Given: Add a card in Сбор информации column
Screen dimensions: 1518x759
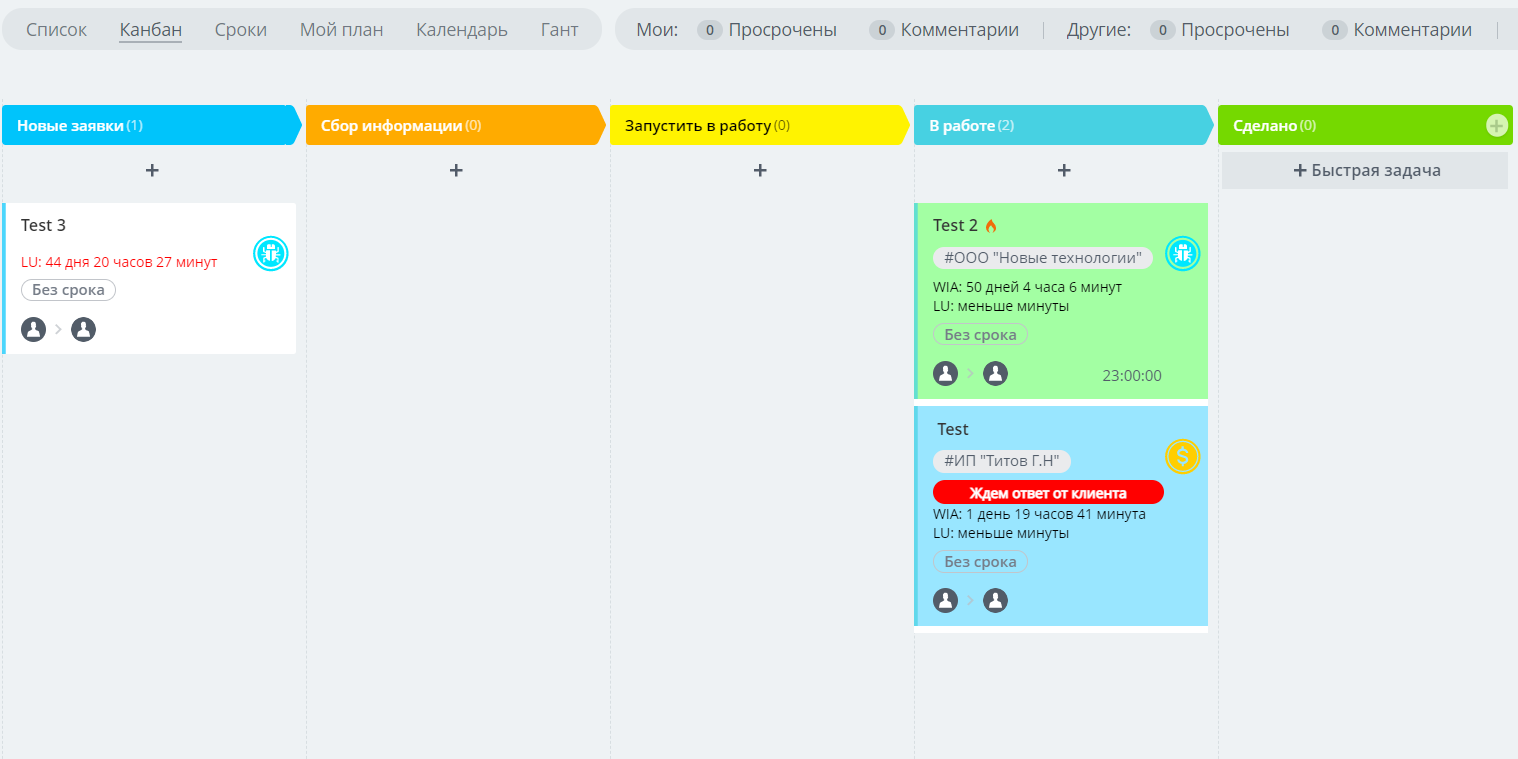Looking at the screenshot, I should click(x=456, y=171).
